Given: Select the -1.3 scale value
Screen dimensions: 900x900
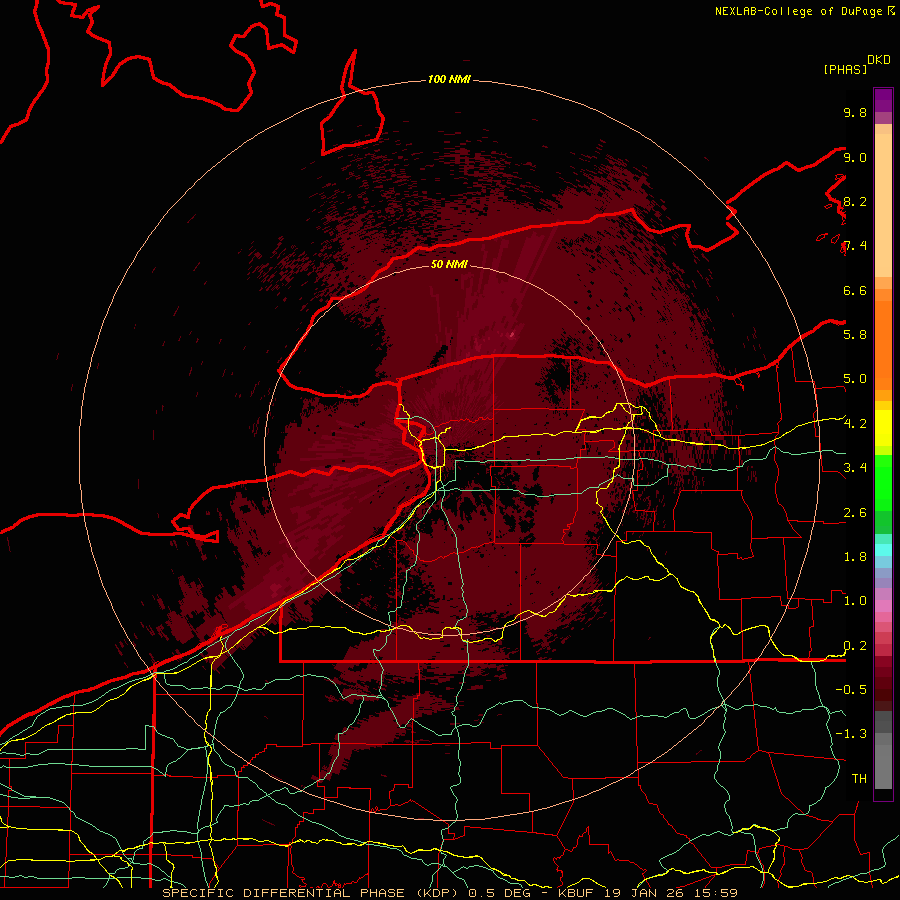Looking at the screenshot, I should point(851,734).
